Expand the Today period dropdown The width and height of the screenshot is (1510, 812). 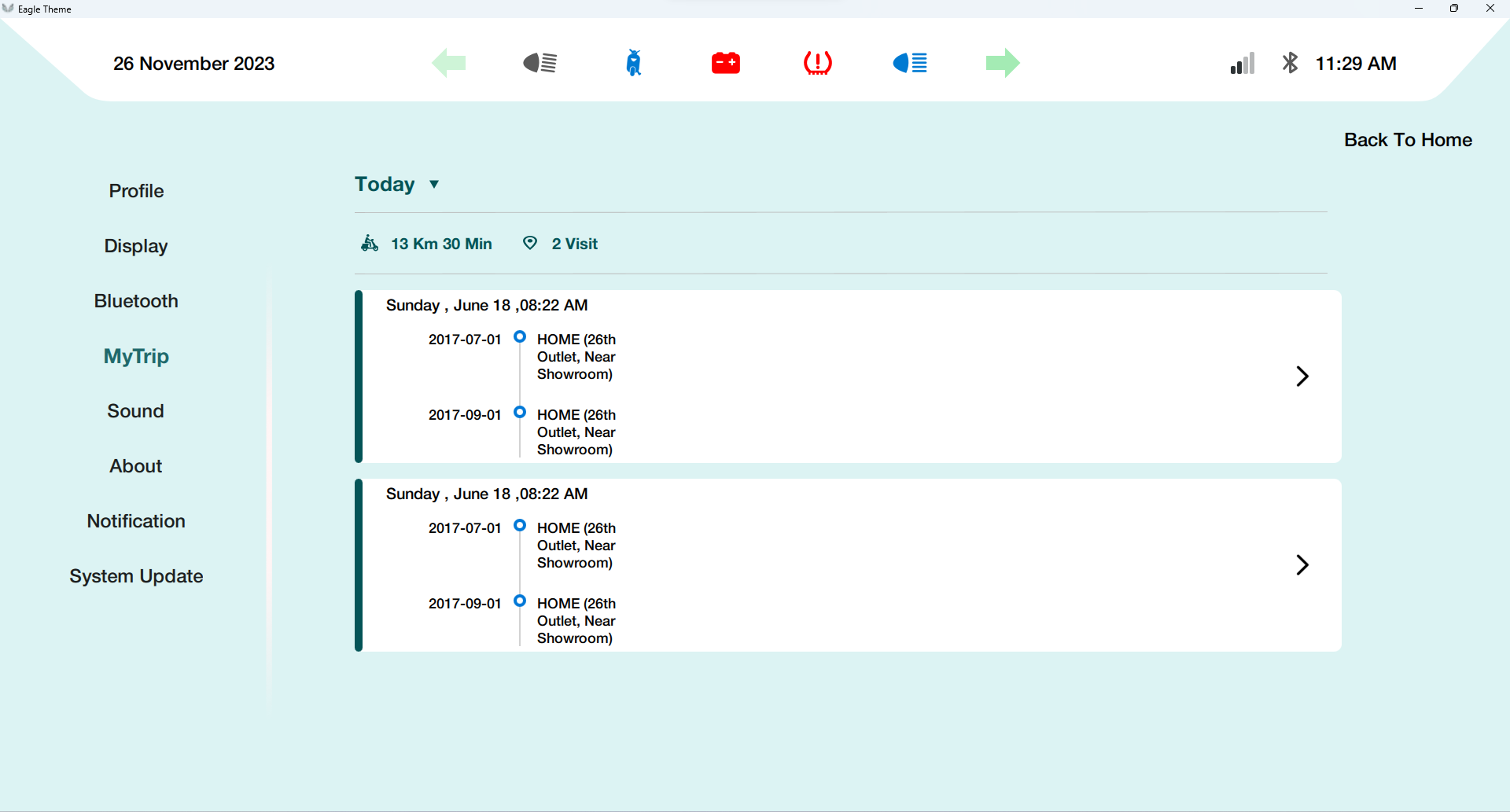(x=397, y=184)
